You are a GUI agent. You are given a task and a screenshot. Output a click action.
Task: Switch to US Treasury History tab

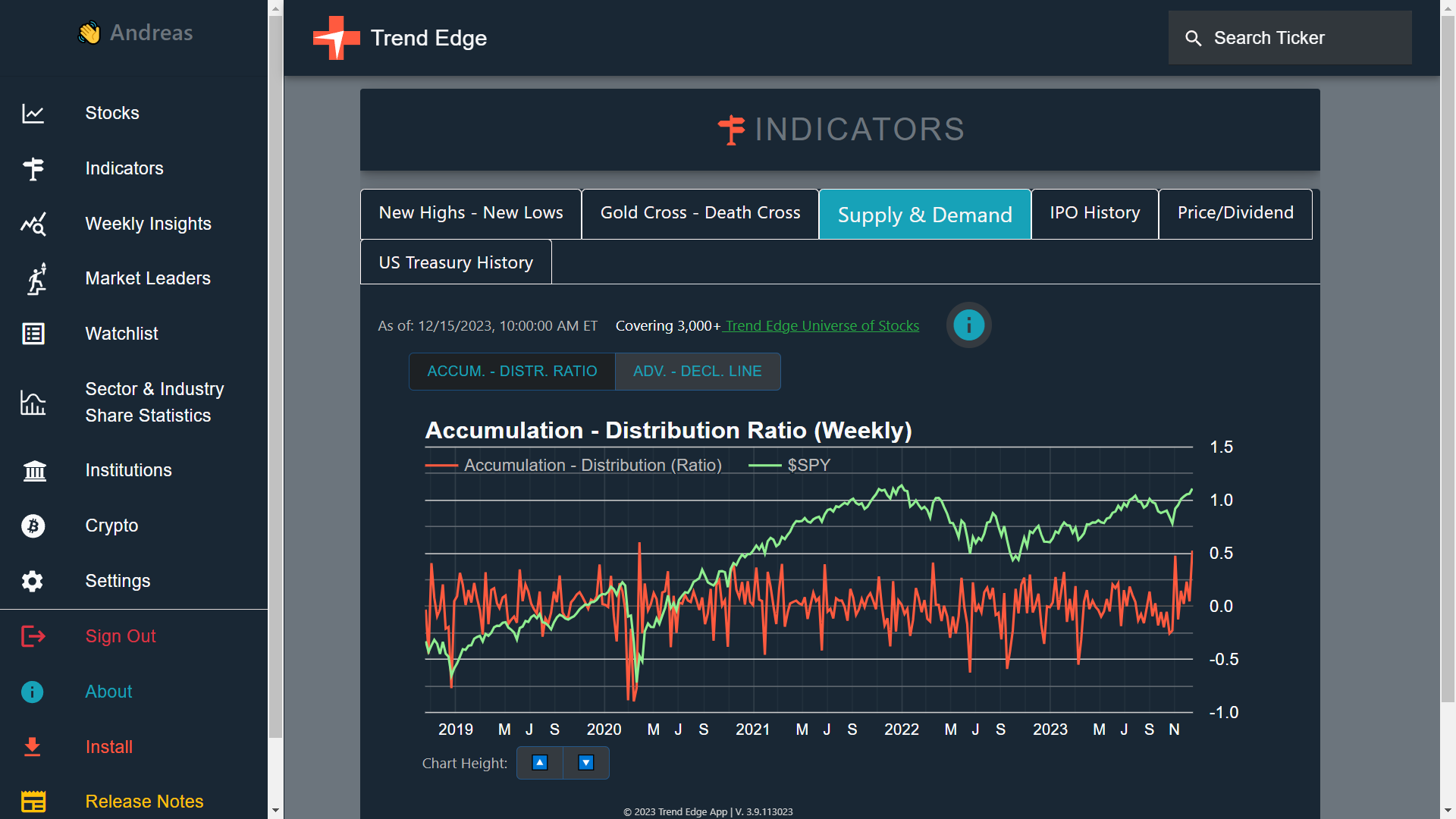456,262
